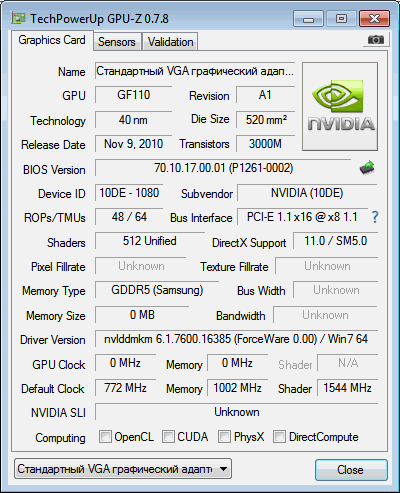Go to the Validation tab

click(x=170, y=42)
